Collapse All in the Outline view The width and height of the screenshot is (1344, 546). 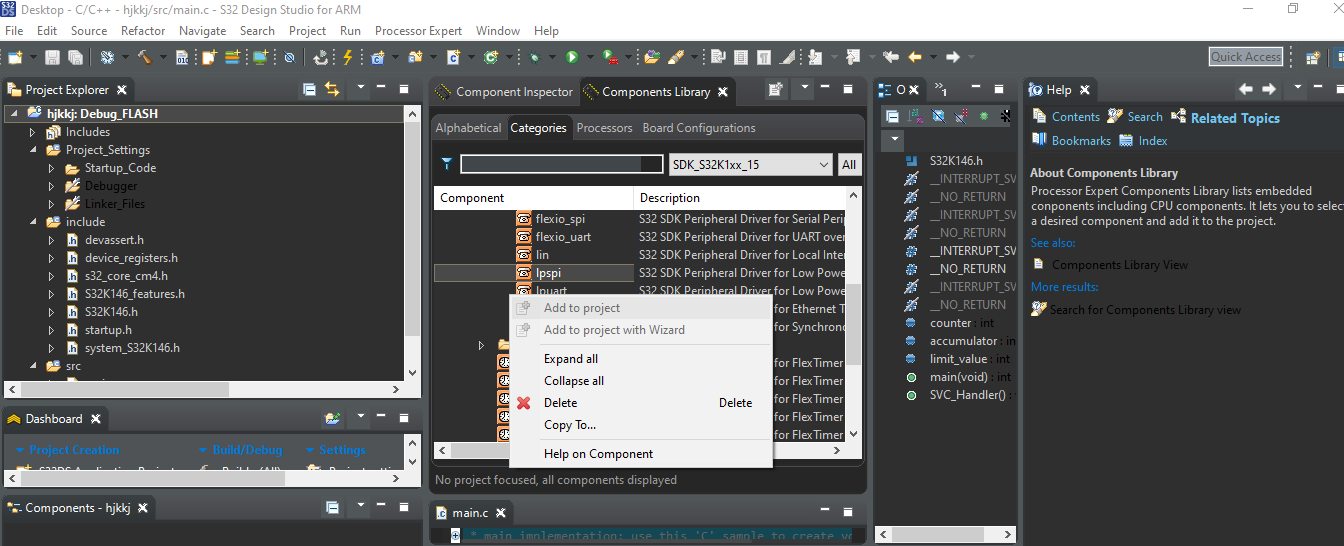893,116
